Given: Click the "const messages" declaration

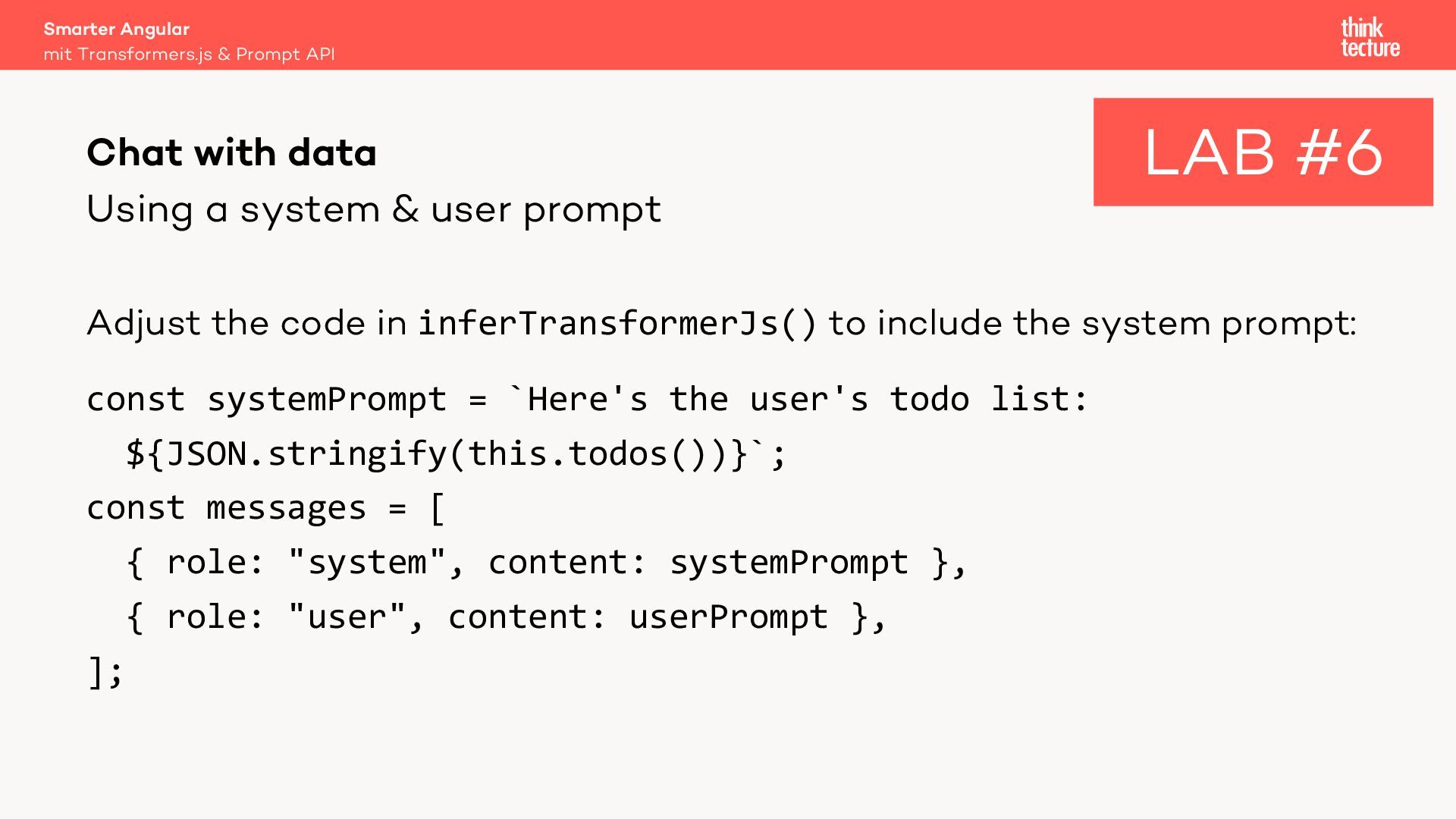Looking at the screenshot, I should 226,508.
